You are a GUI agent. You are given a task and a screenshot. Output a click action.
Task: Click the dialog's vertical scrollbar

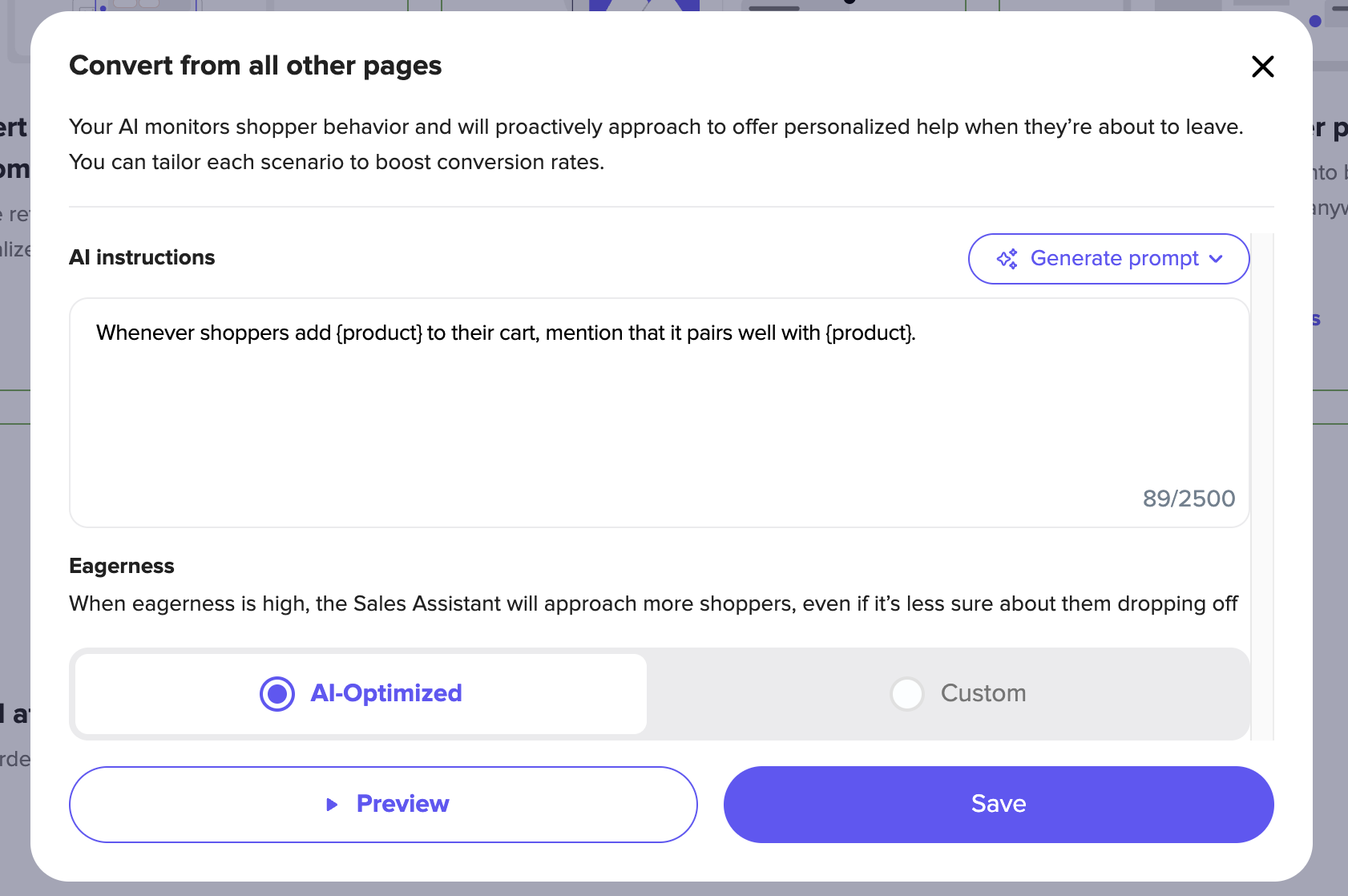(x=1262, y=486)
